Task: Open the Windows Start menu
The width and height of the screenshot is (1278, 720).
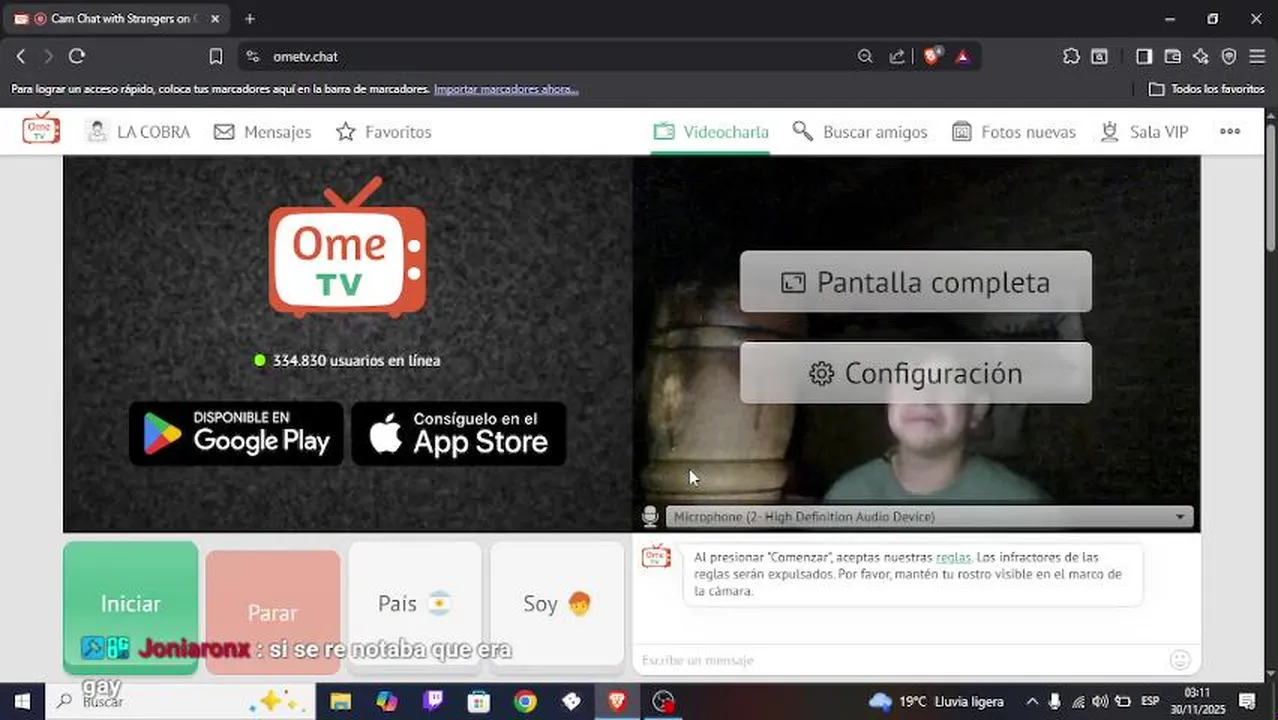Action: 22,702
